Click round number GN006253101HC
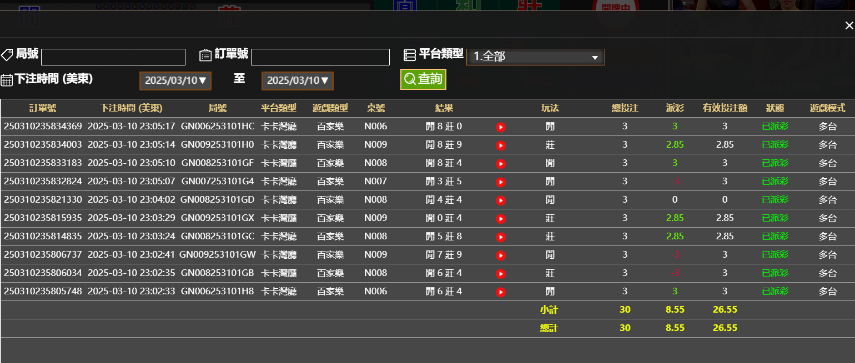The image size is (855, 363). click(x=218, y=126)
